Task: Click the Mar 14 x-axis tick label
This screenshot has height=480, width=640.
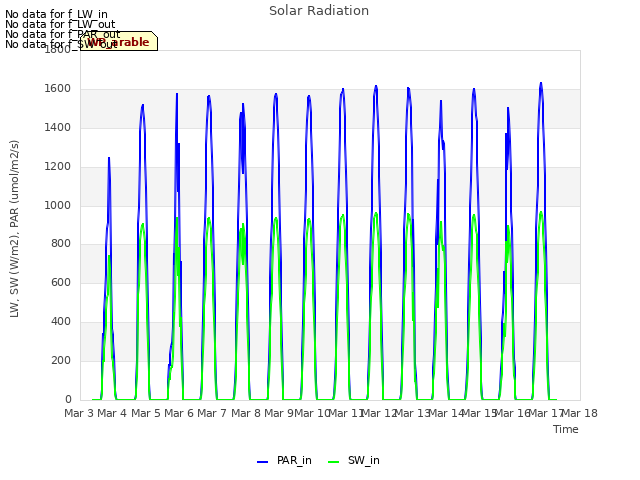Action: [x=446, y=413]
